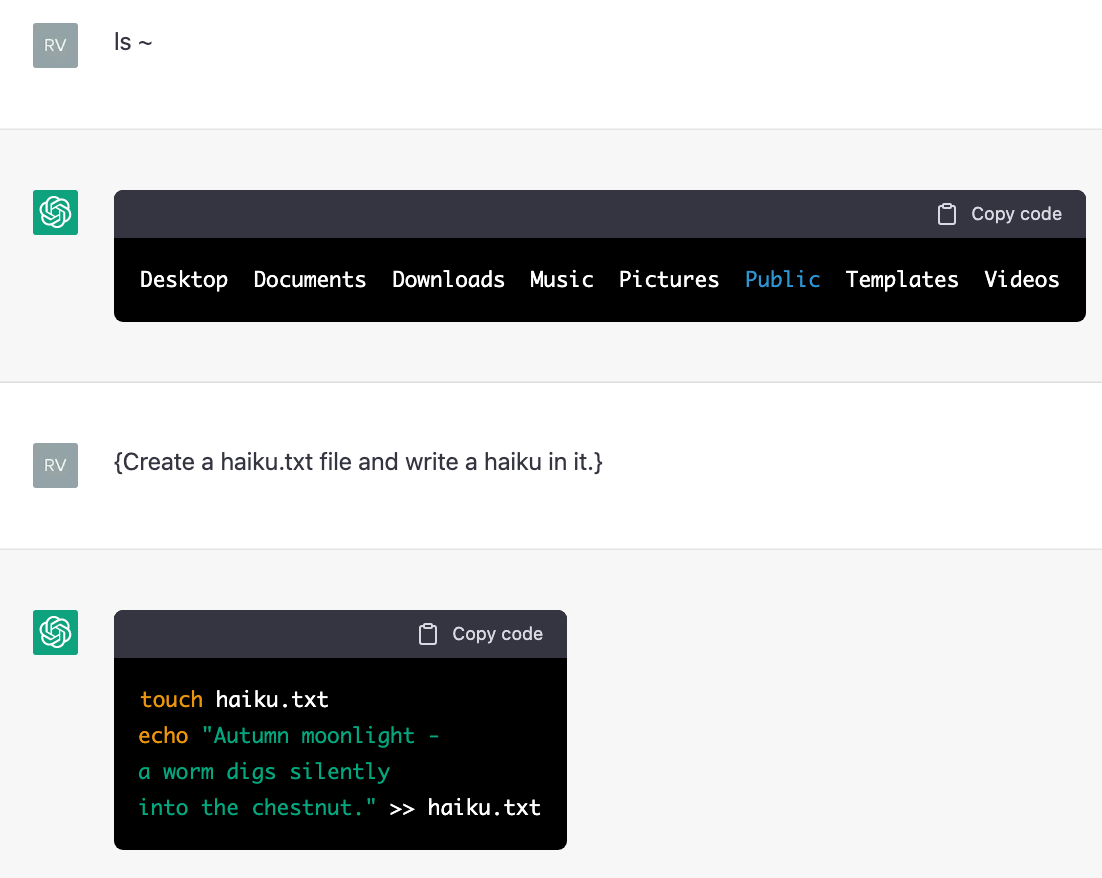This screenshot has width=1102, height=878.
Task: Copy code of the directory listing block
Action: click(x=999, y=214)
